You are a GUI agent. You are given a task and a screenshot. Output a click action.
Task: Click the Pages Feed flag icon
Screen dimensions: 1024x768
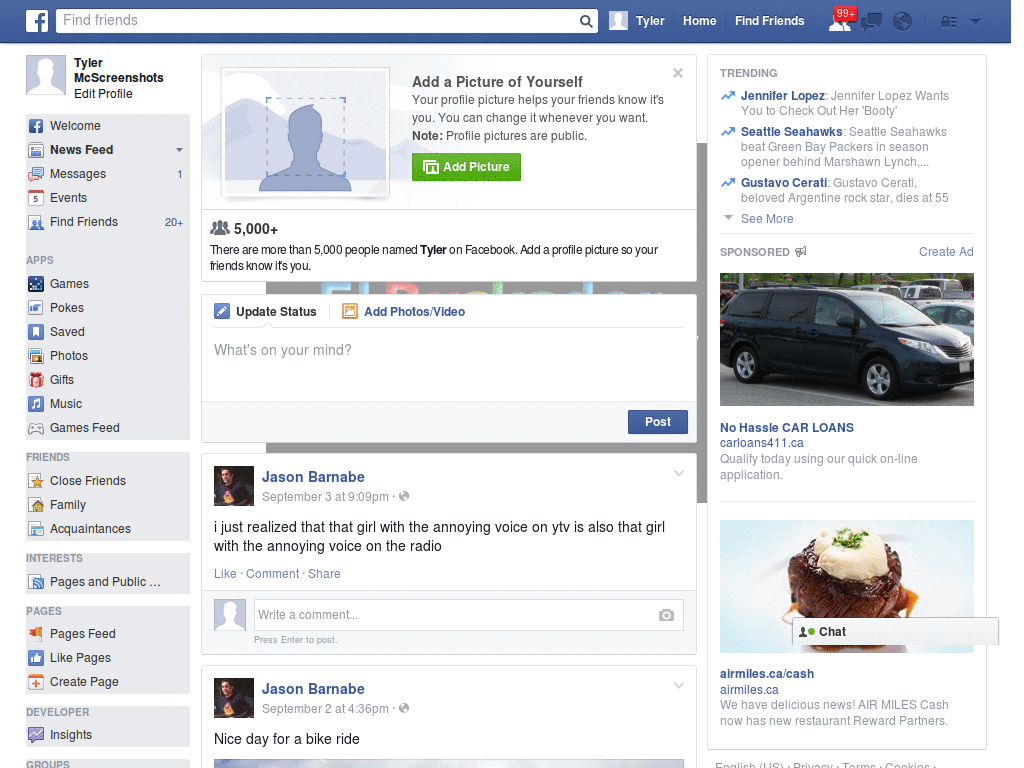(x=36, y=633)
